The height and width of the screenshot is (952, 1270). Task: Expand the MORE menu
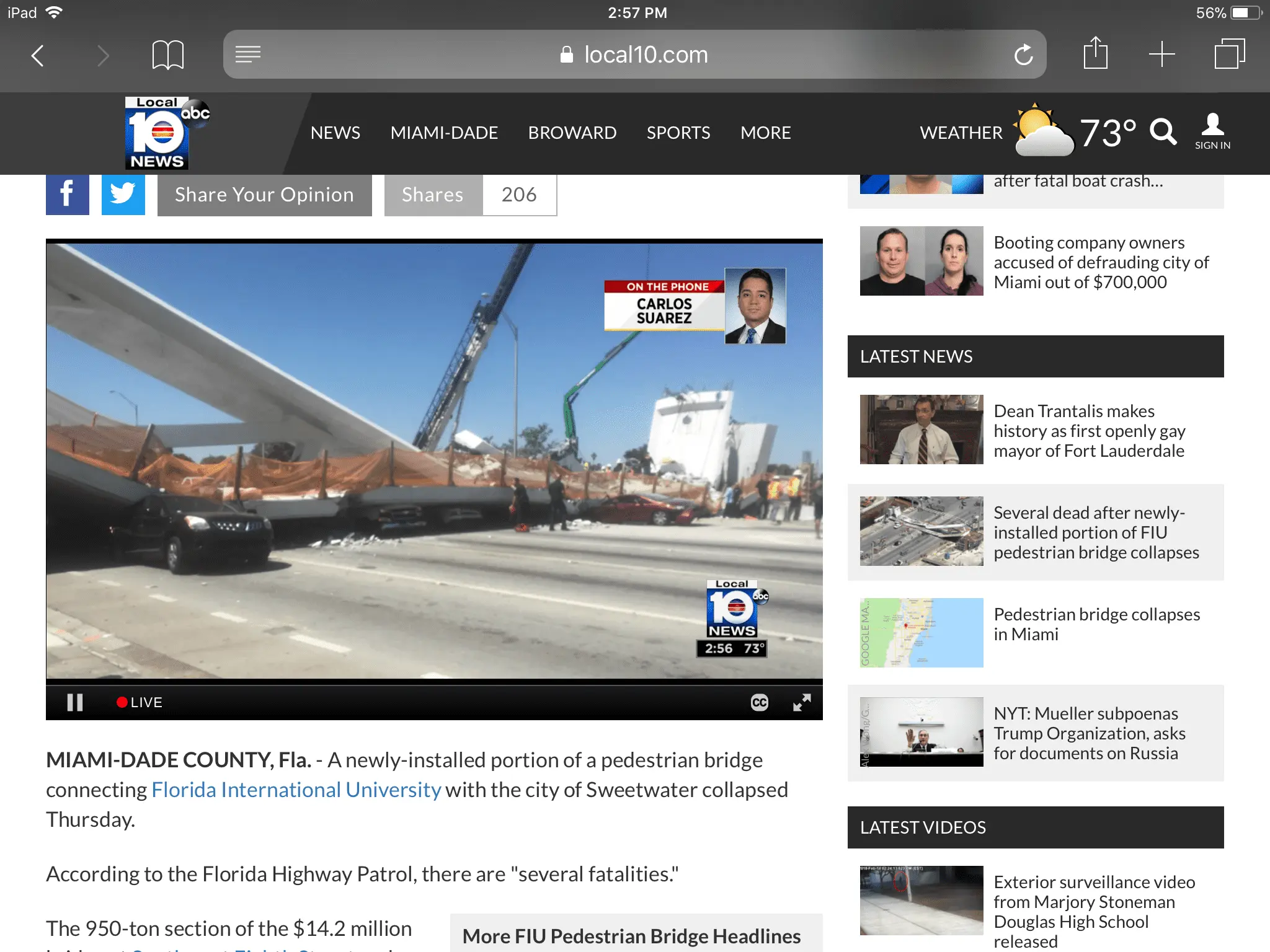765,133
